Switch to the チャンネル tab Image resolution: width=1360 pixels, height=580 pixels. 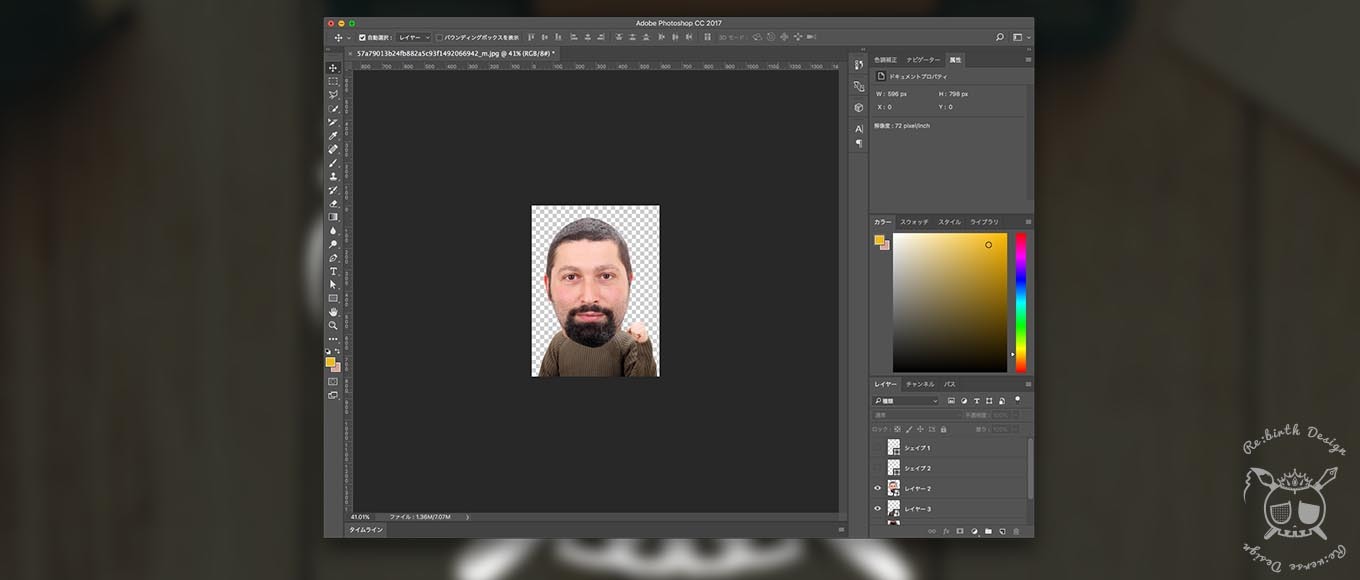918,384
